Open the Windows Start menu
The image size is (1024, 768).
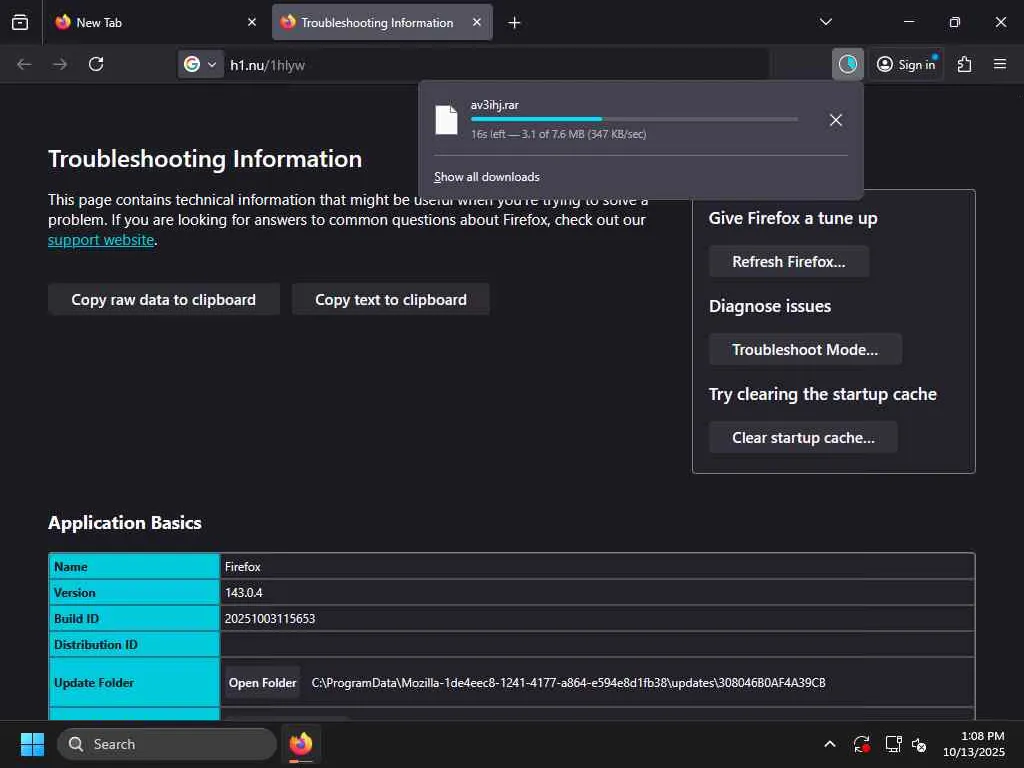[x=32, y=744]
